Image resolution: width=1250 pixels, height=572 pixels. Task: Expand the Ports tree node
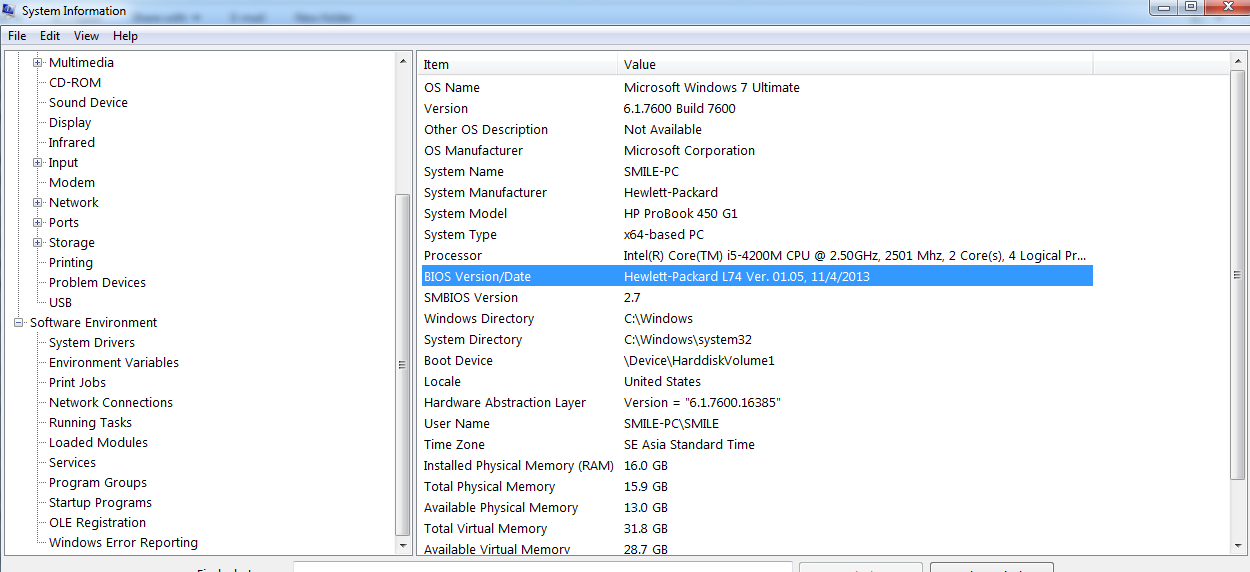coord(38,222)
